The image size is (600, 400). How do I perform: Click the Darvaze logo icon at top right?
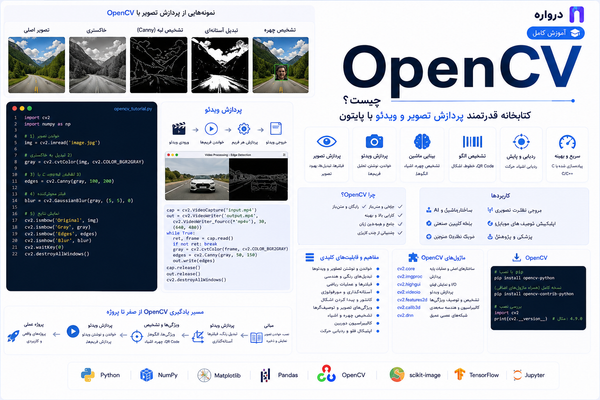tap(576, 15)
